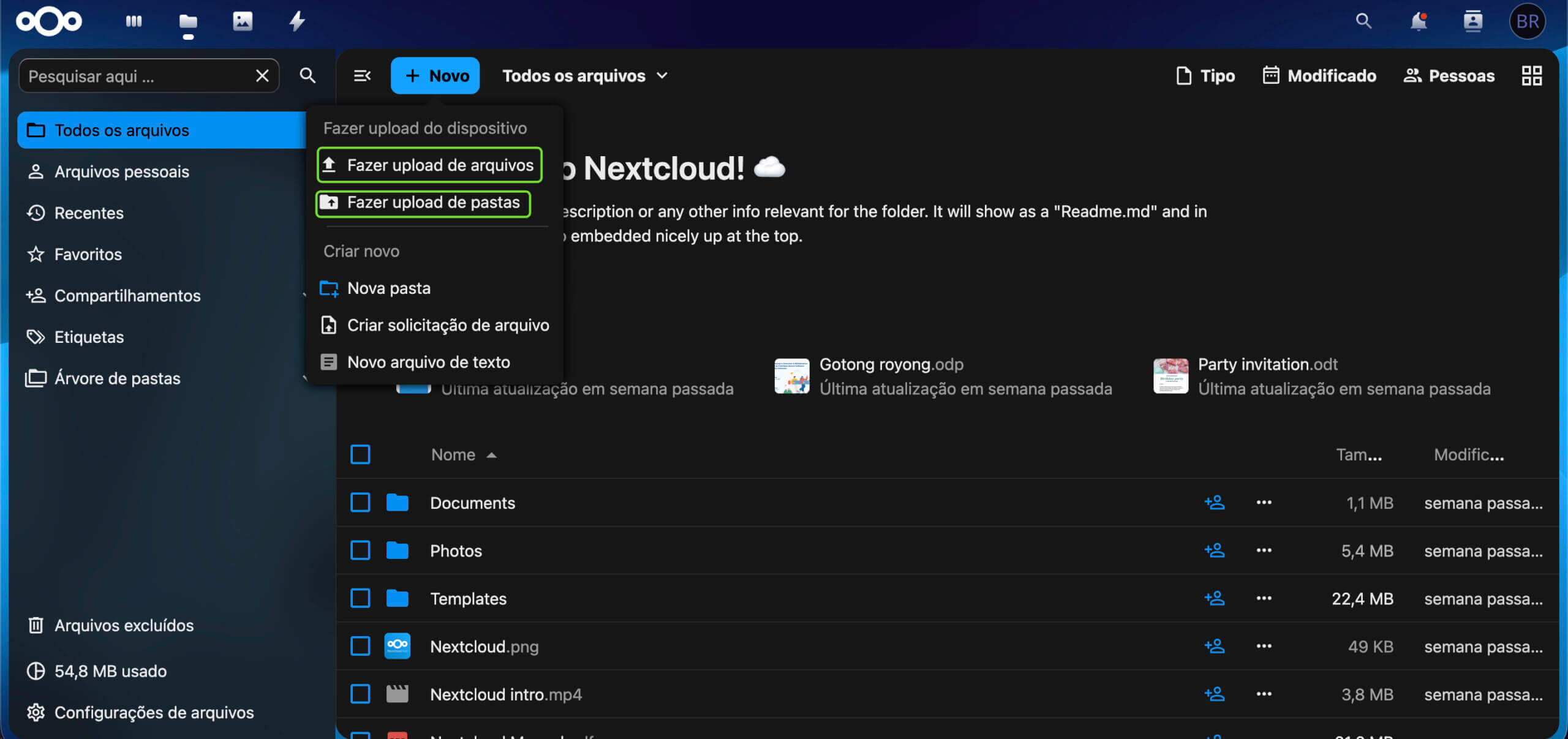Open actions menu for Templates

(x=1264, y=598)
